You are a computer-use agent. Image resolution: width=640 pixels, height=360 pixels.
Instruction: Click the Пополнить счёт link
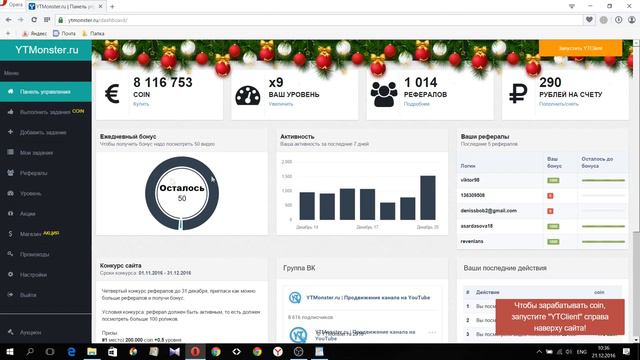click(559, 104)
